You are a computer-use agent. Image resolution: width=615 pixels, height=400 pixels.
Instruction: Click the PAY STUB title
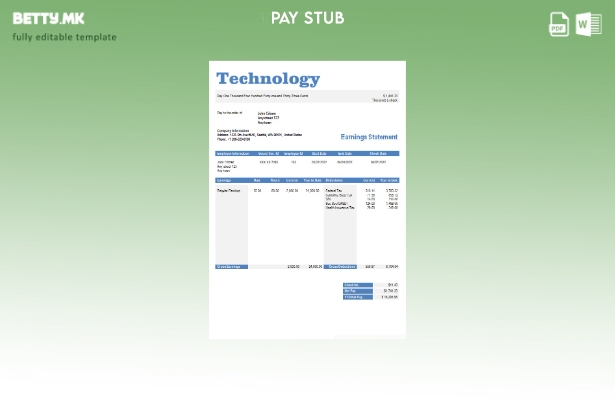[x=307, y=18]
